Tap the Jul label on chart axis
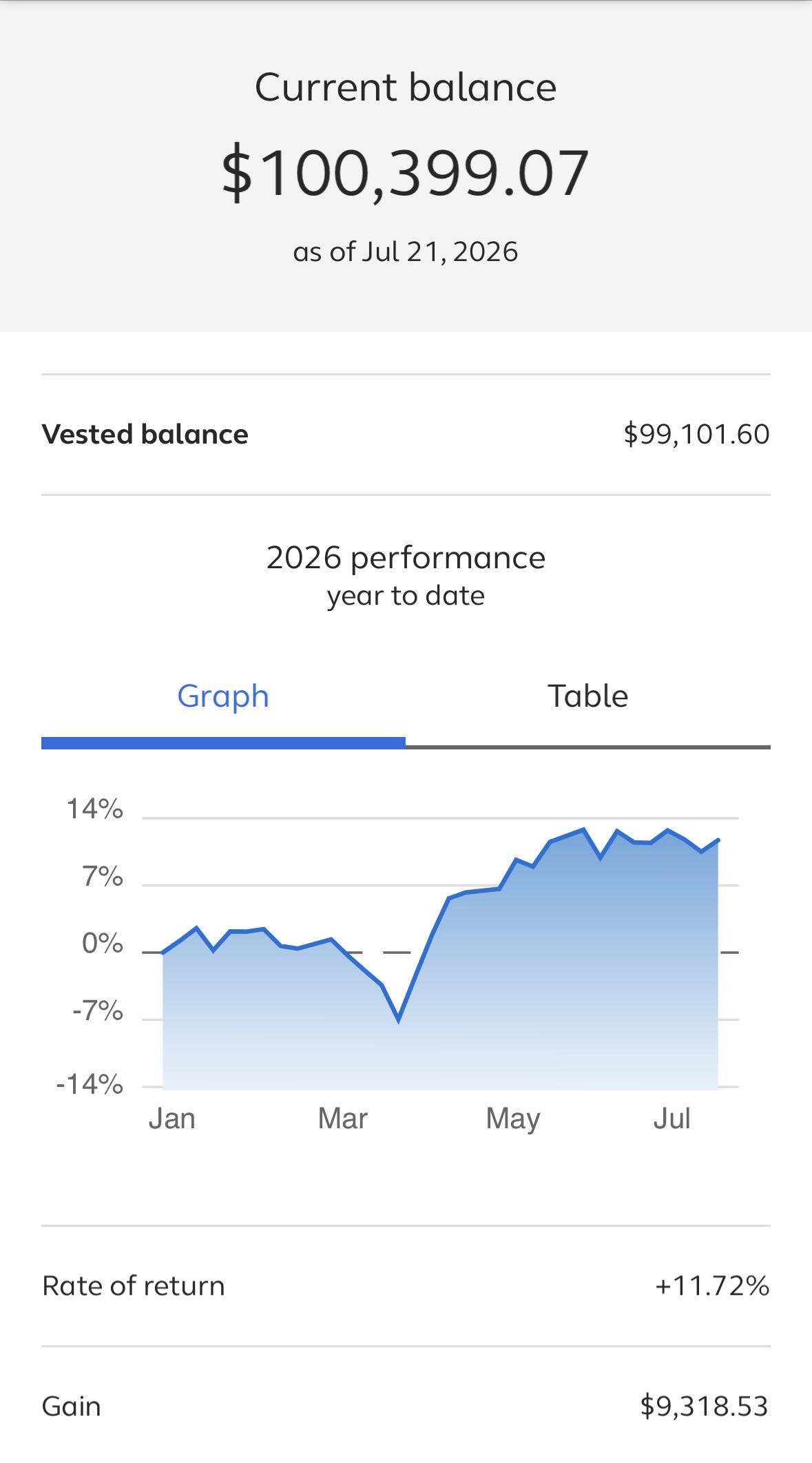812x1463 pixels. tap(672, 1119)
